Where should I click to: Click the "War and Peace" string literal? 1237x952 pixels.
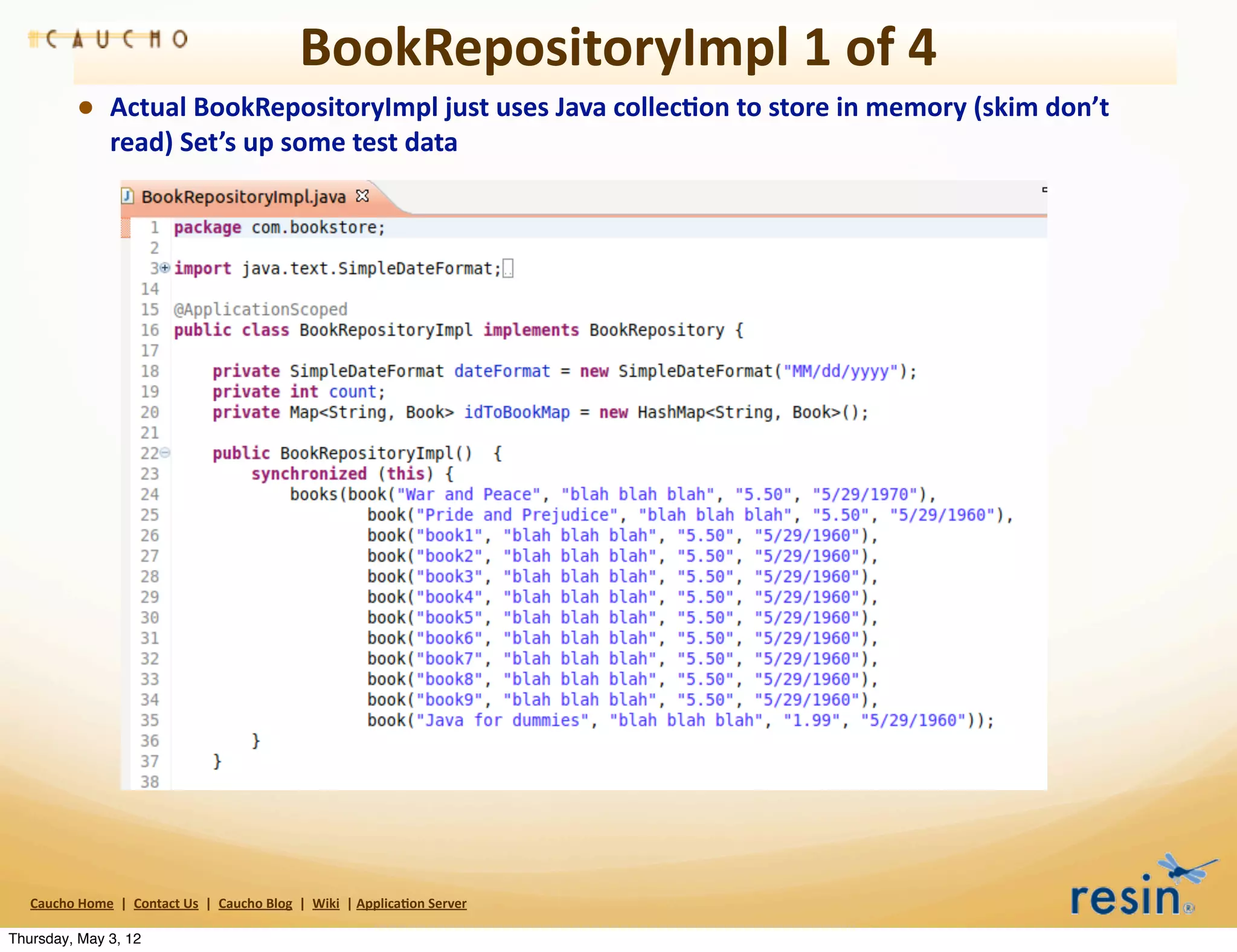(468, 495)
